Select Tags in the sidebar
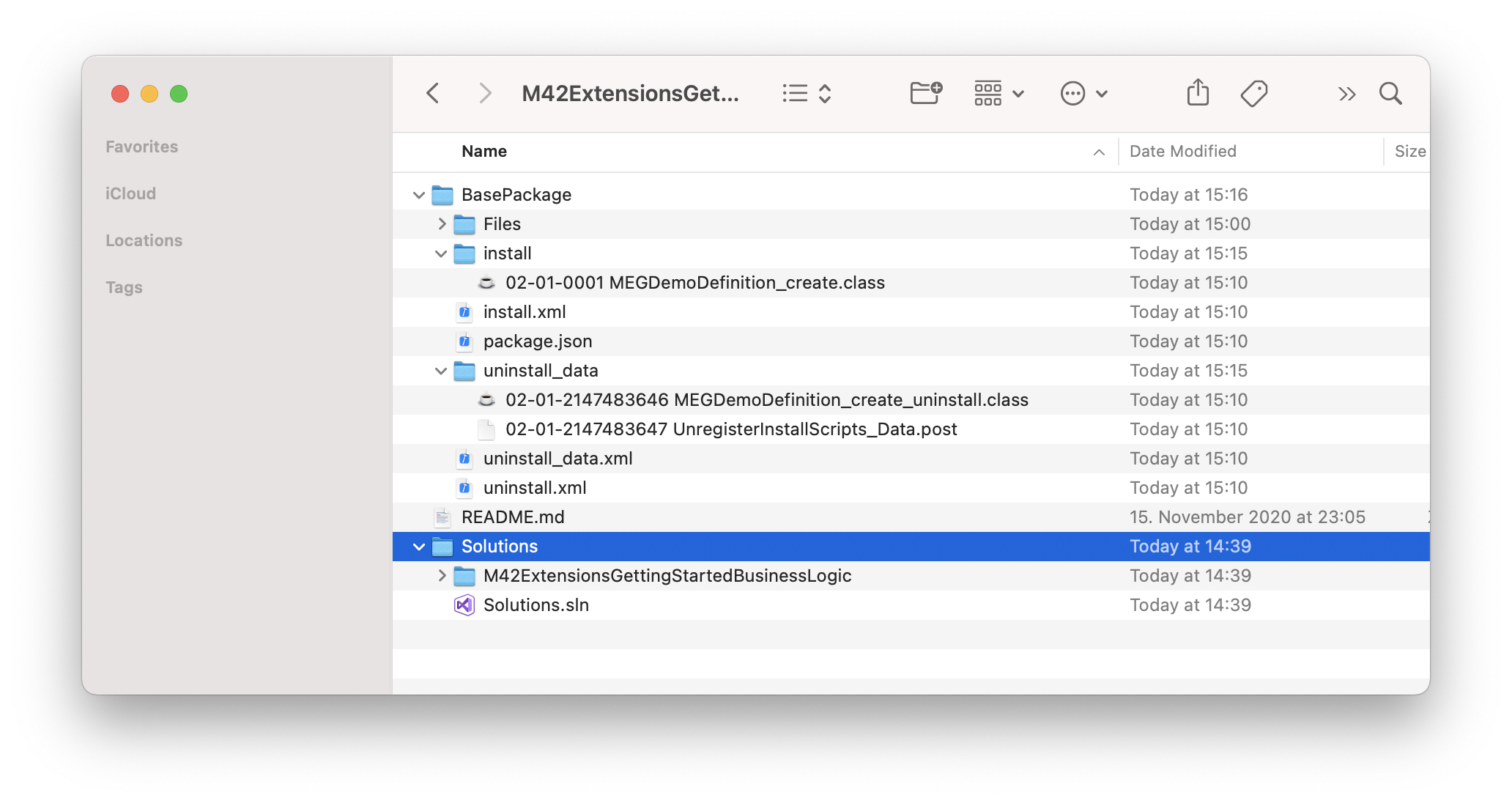 pyautogui.click(x=124, y=287)
